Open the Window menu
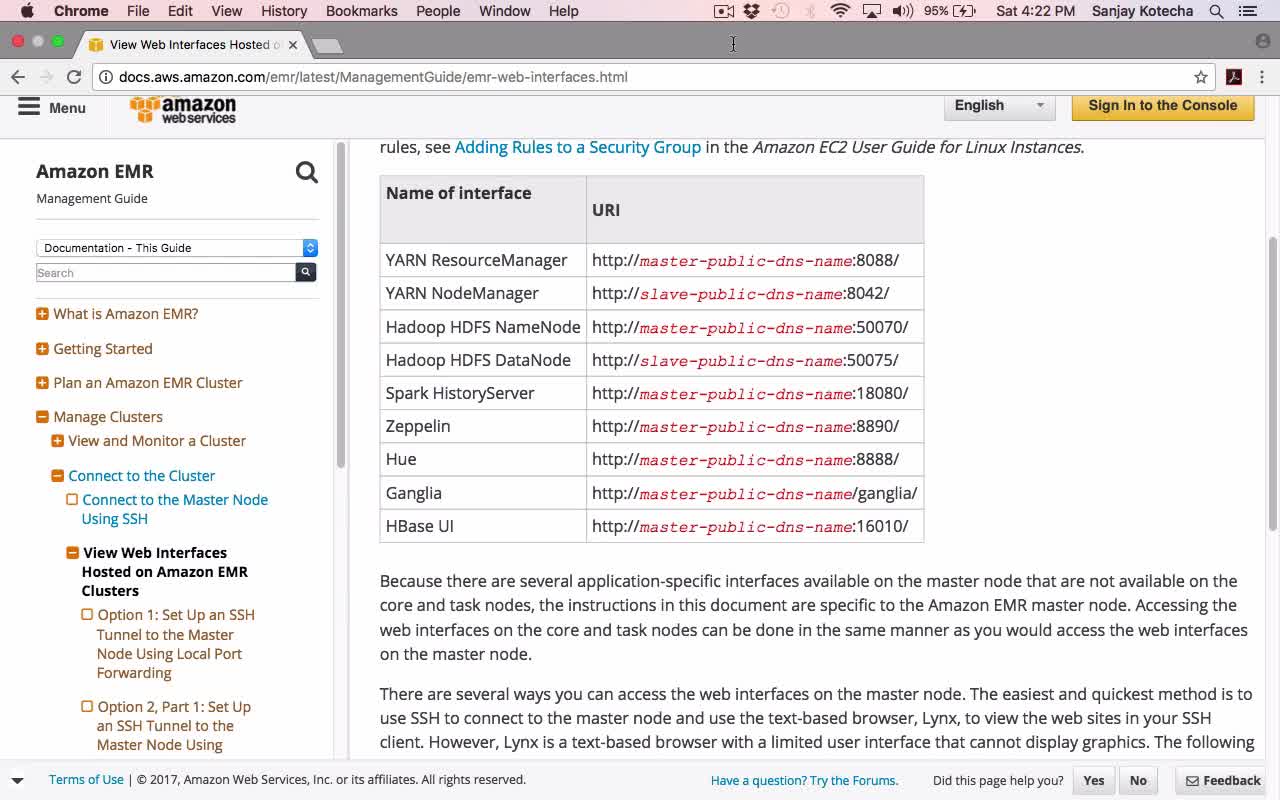The height and width of the screenshot is (800, 1280). [x=504, y=11]
